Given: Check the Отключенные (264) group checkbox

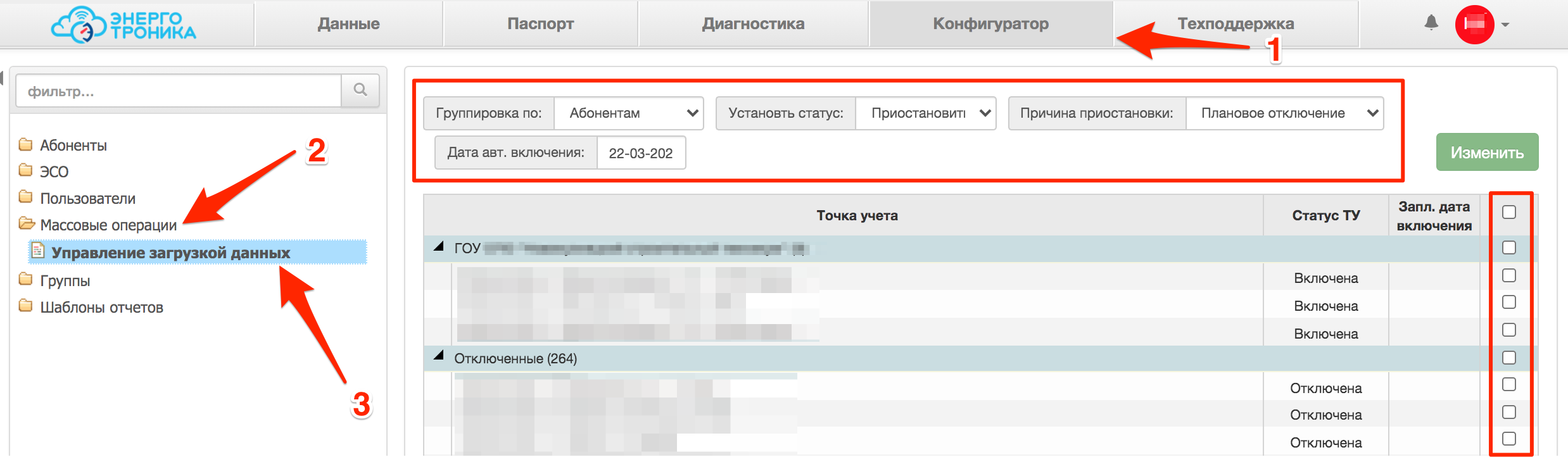Looking at the screenshot, I should (1509, 358).
